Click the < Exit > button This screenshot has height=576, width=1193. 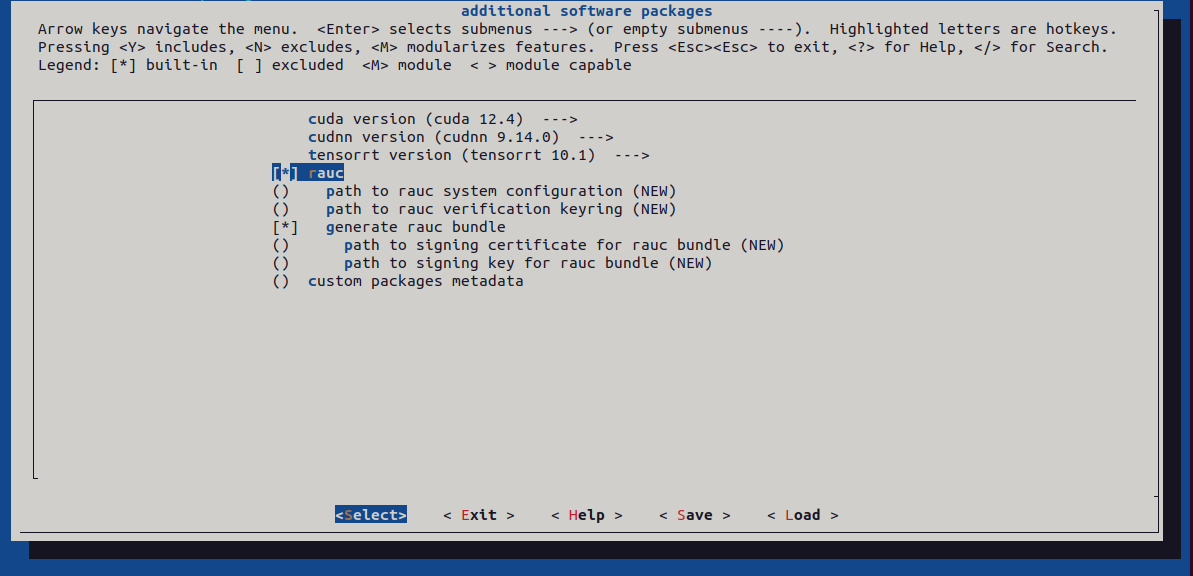coord(479,515)
